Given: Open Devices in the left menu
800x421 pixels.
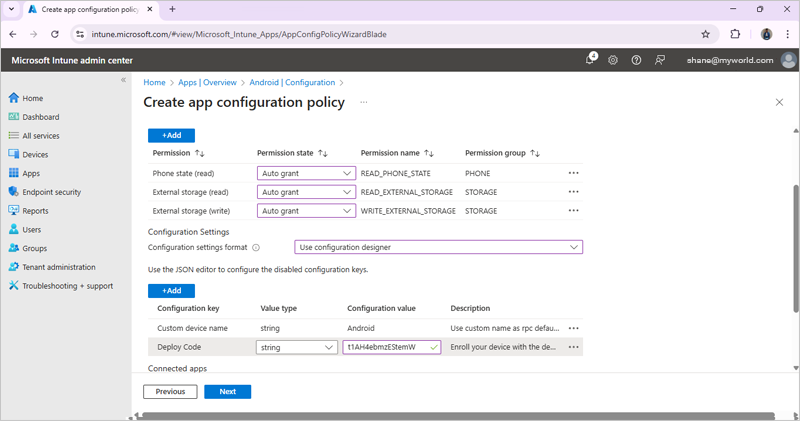Looking at the screenshot, I should click(35, 155).
